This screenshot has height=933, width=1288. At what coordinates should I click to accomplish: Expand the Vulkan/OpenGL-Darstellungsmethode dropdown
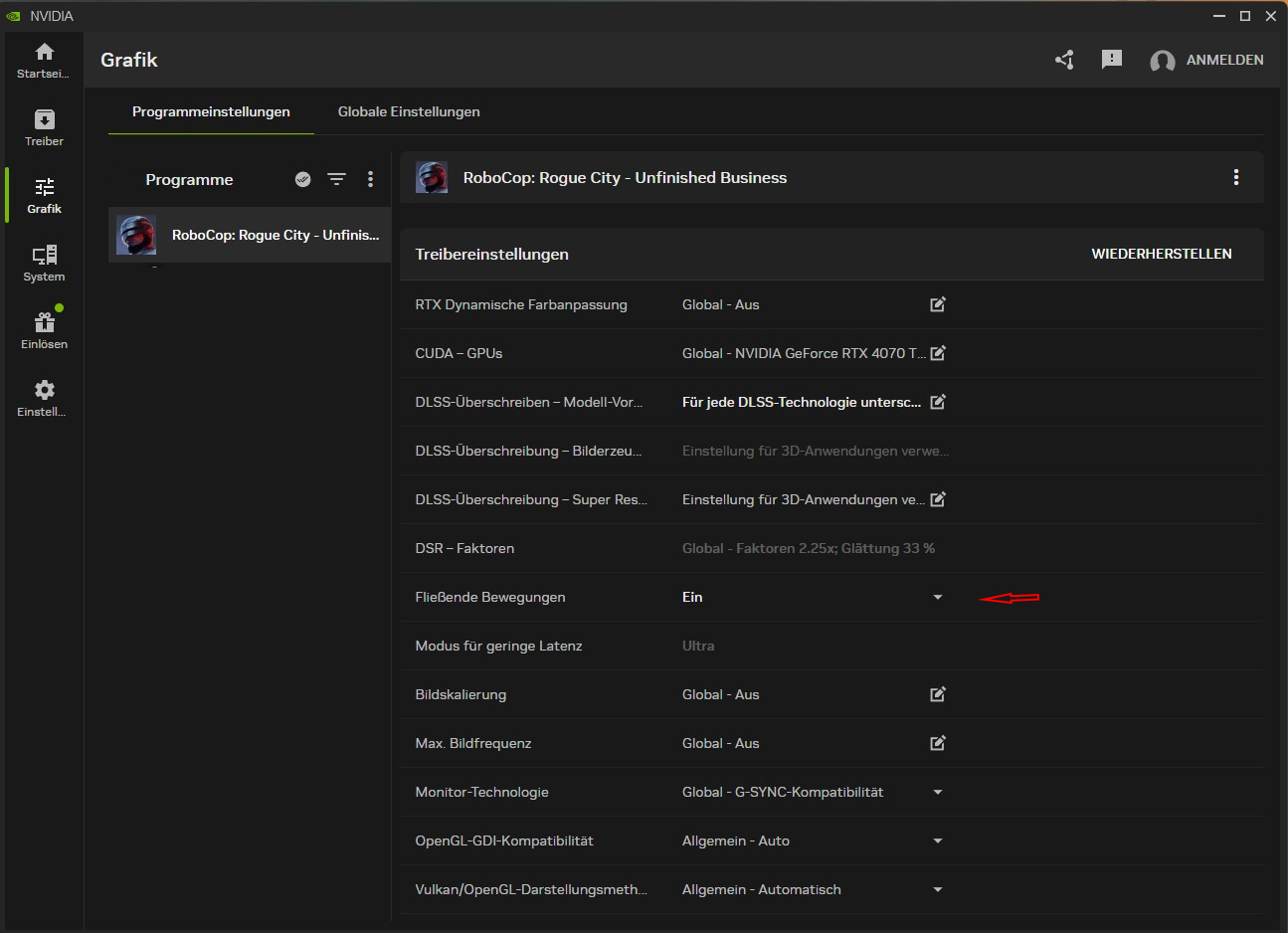coord(938,889)
